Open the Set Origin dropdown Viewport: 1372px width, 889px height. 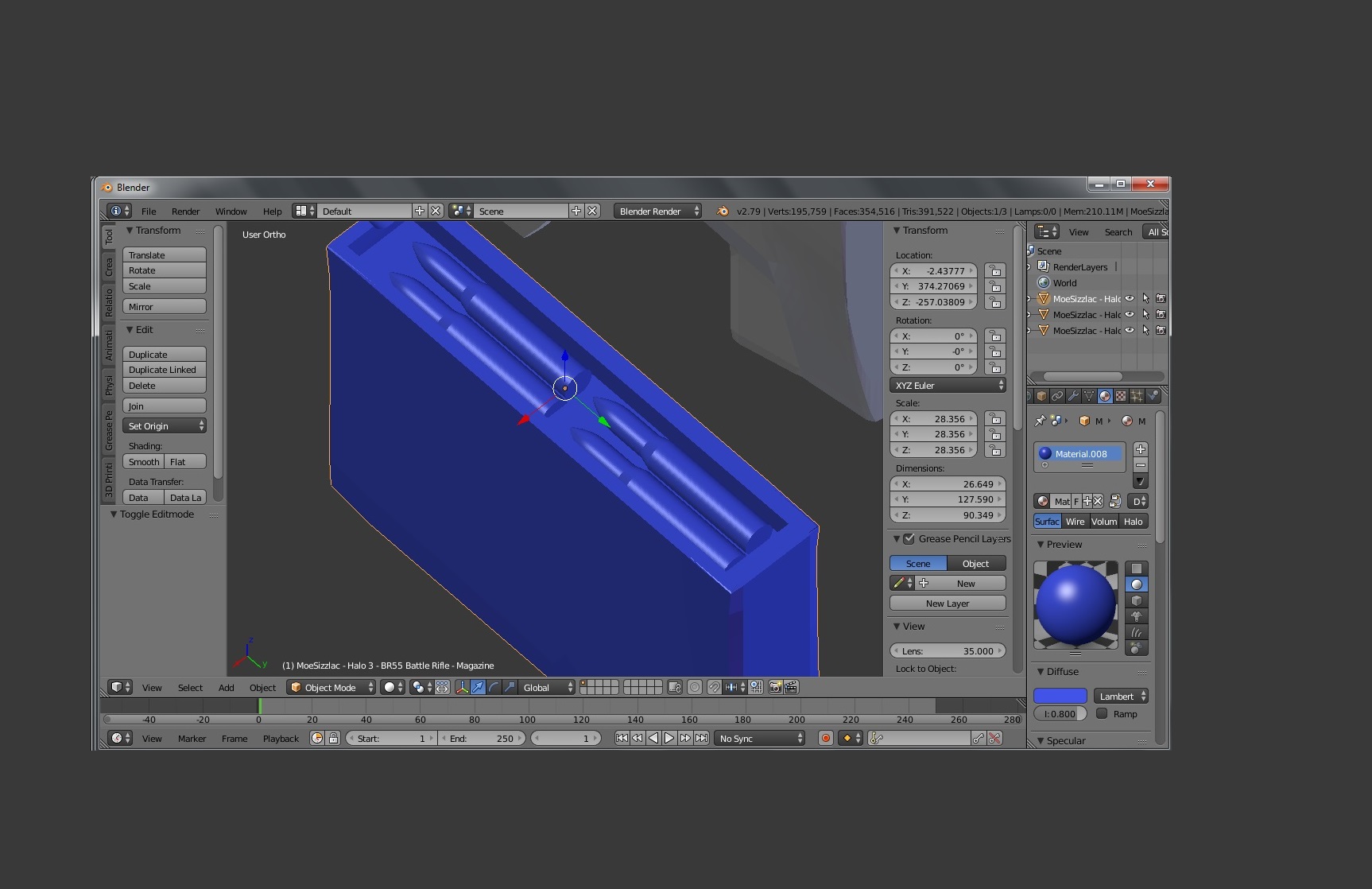[x=165, y=425]
